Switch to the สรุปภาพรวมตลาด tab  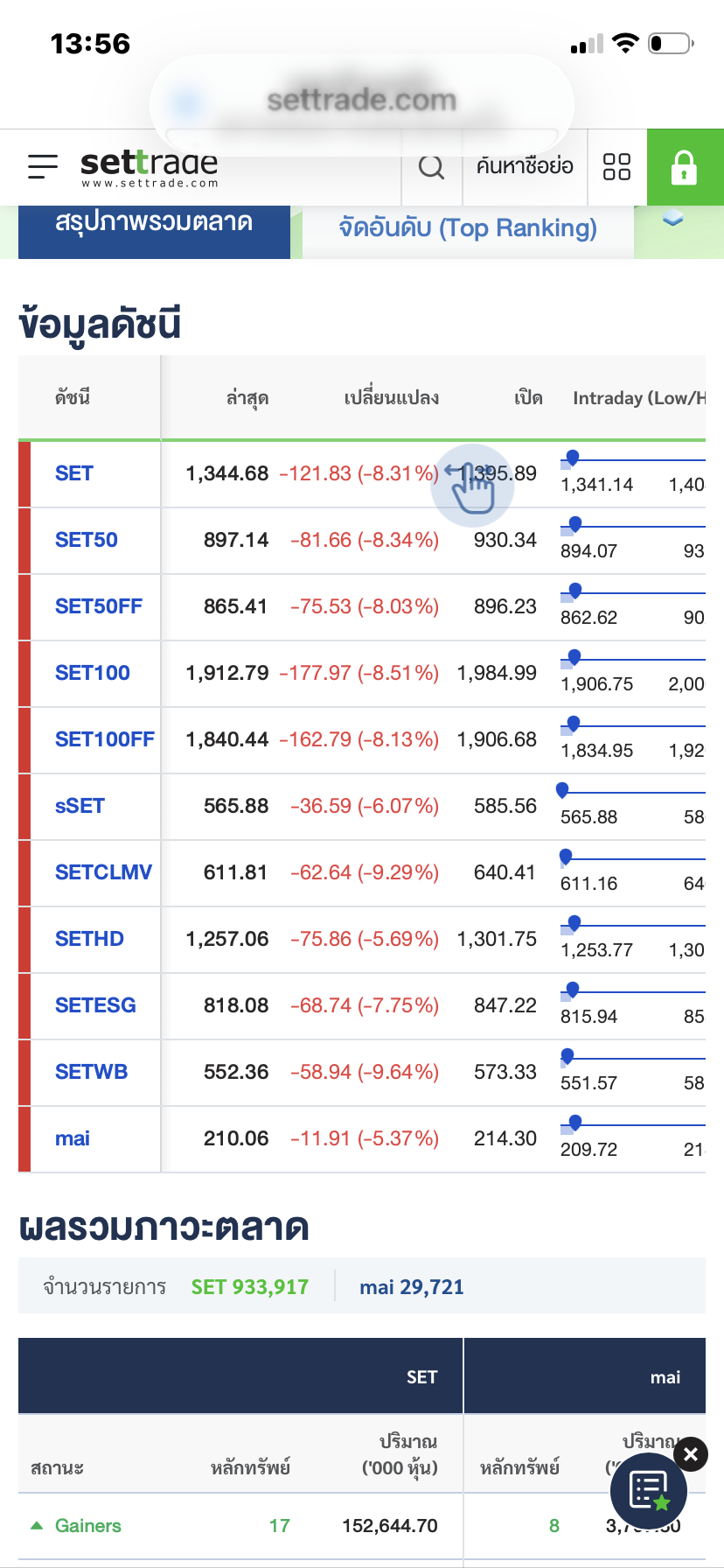[154, 224]
